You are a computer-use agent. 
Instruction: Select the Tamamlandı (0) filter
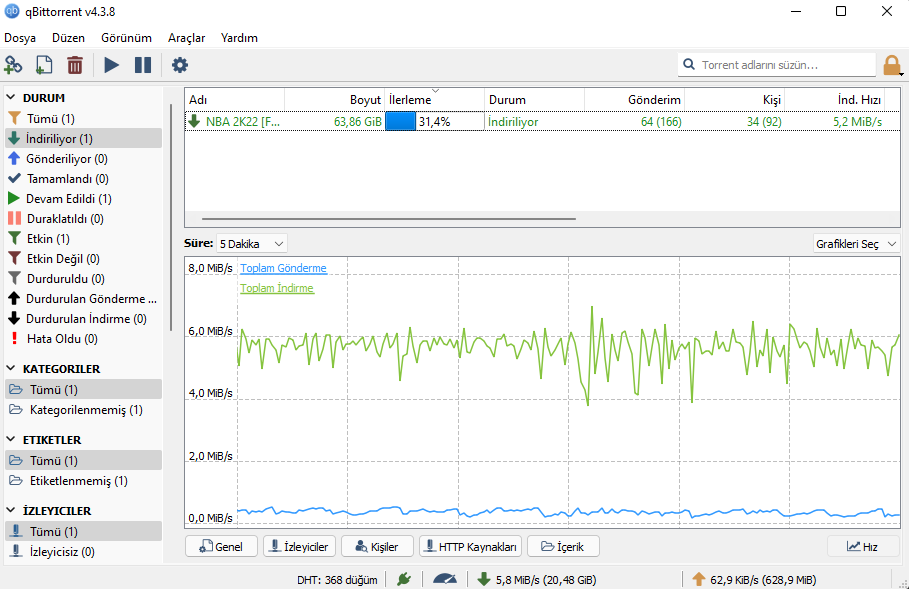point(83,179)
